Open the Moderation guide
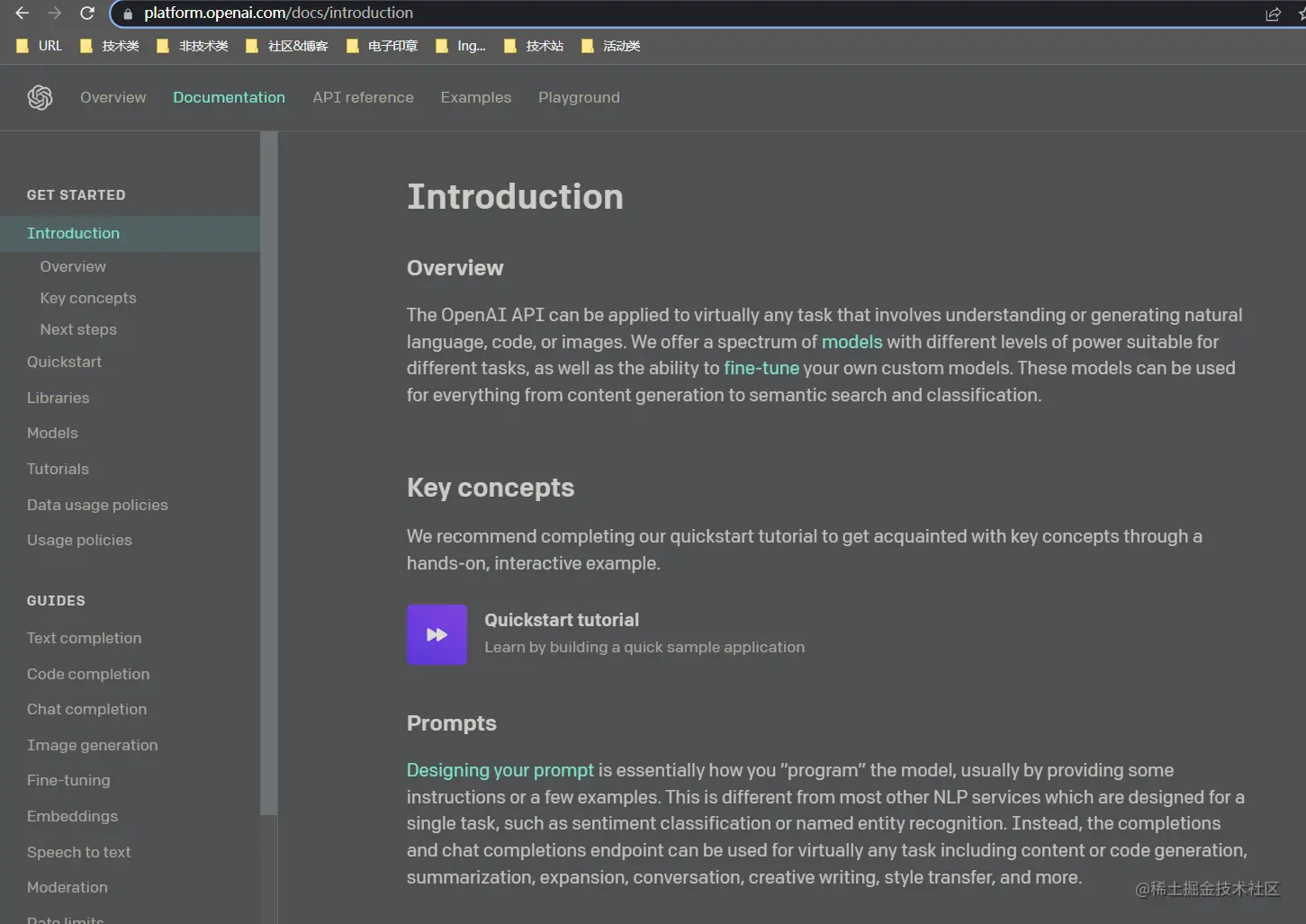Image resolution: width=1306 pixels, height=924 pixels. 68,887
